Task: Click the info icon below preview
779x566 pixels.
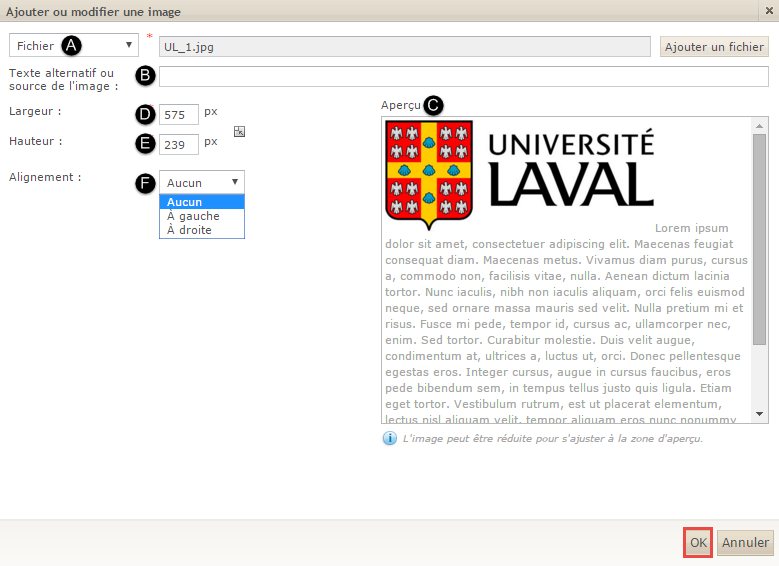Action: pyautogui.click(x=390, y=438)
